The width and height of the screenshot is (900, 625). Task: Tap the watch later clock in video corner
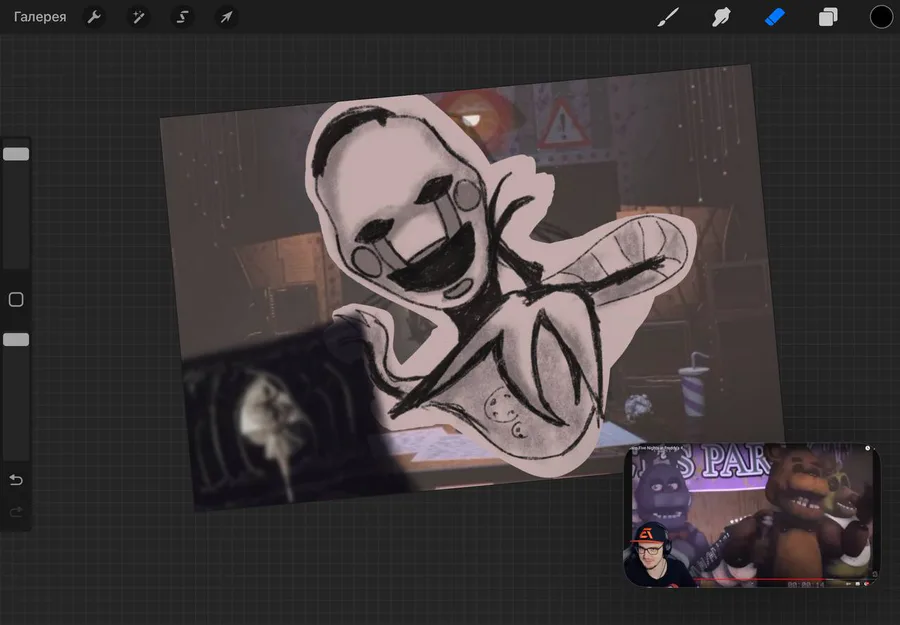point(868,448)
